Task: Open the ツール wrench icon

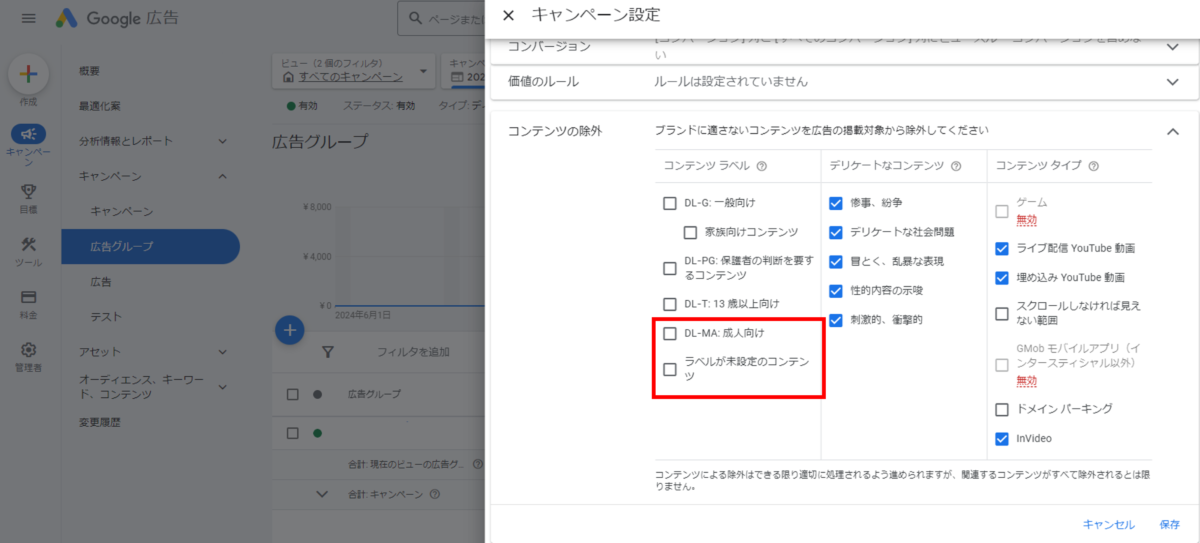Action: pos(28,245)
